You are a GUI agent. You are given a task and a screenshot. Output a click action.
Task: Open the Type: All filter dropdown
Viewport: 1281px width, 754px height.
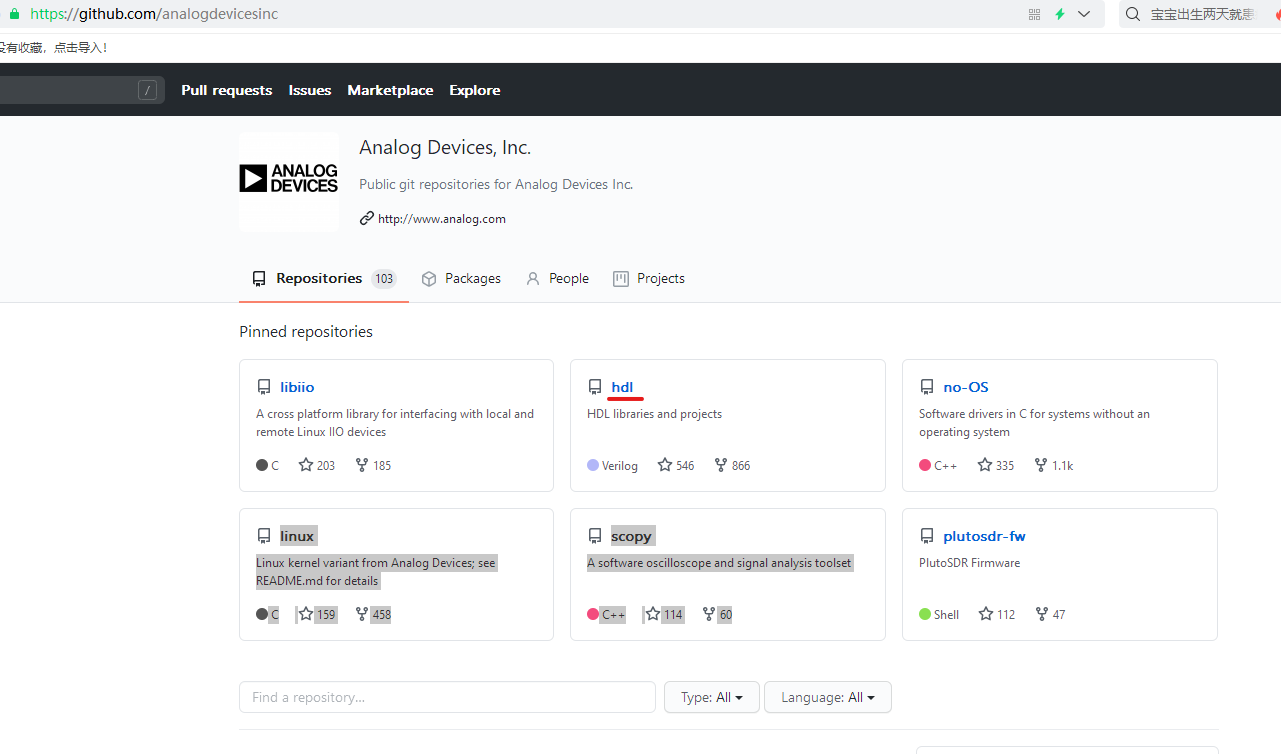pos(711,697)
